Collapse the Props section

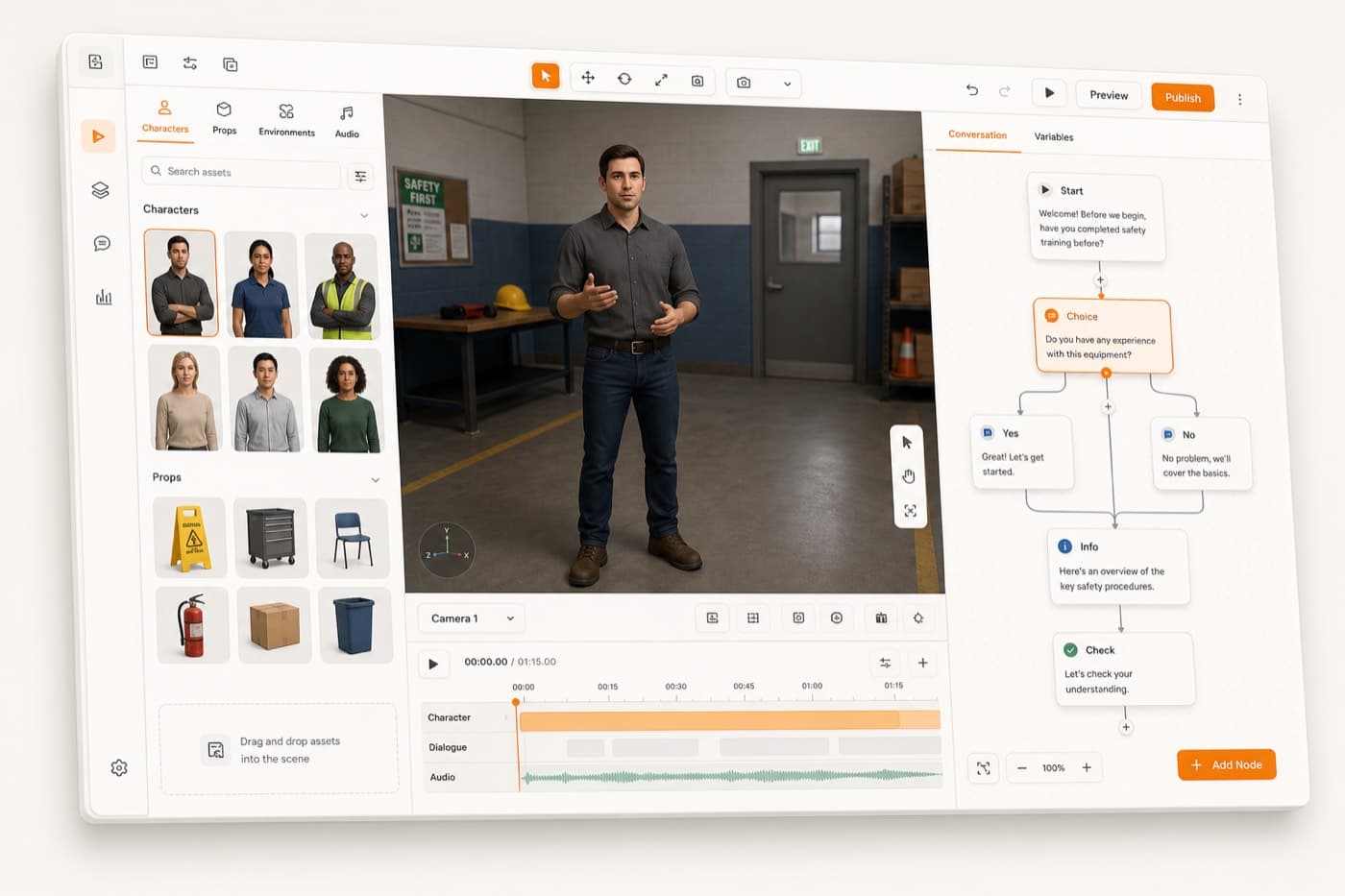pos(375,480)
